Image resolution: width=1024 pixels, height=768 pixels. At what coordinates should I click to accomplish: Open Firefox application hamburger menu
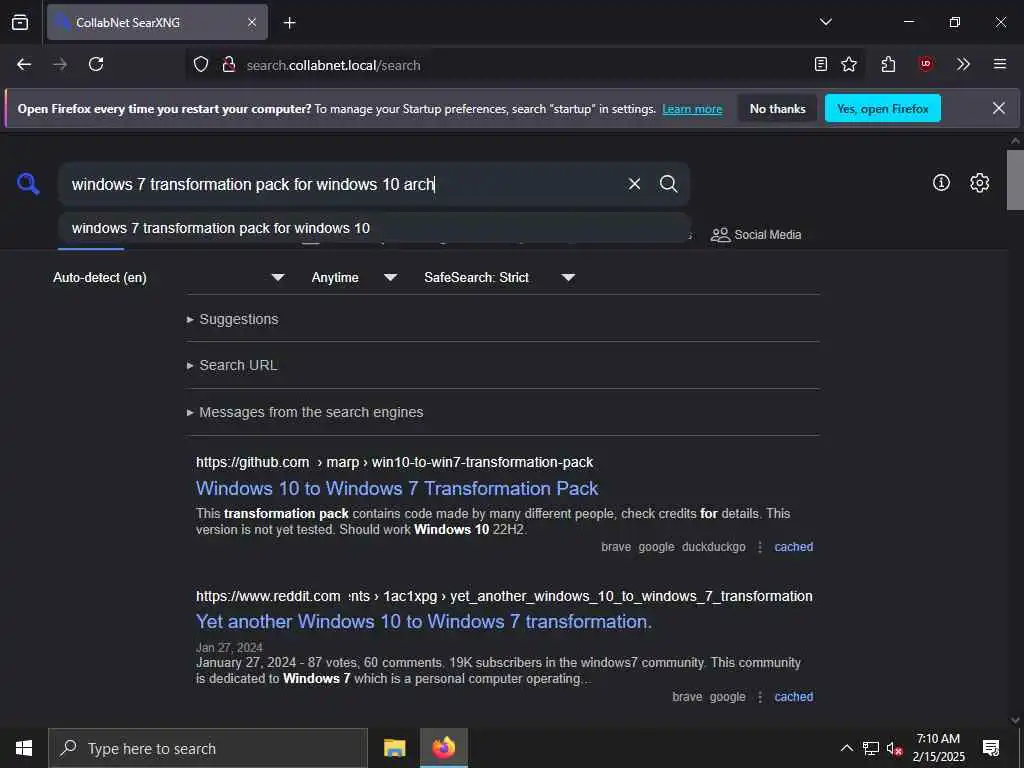point(1000,64)
